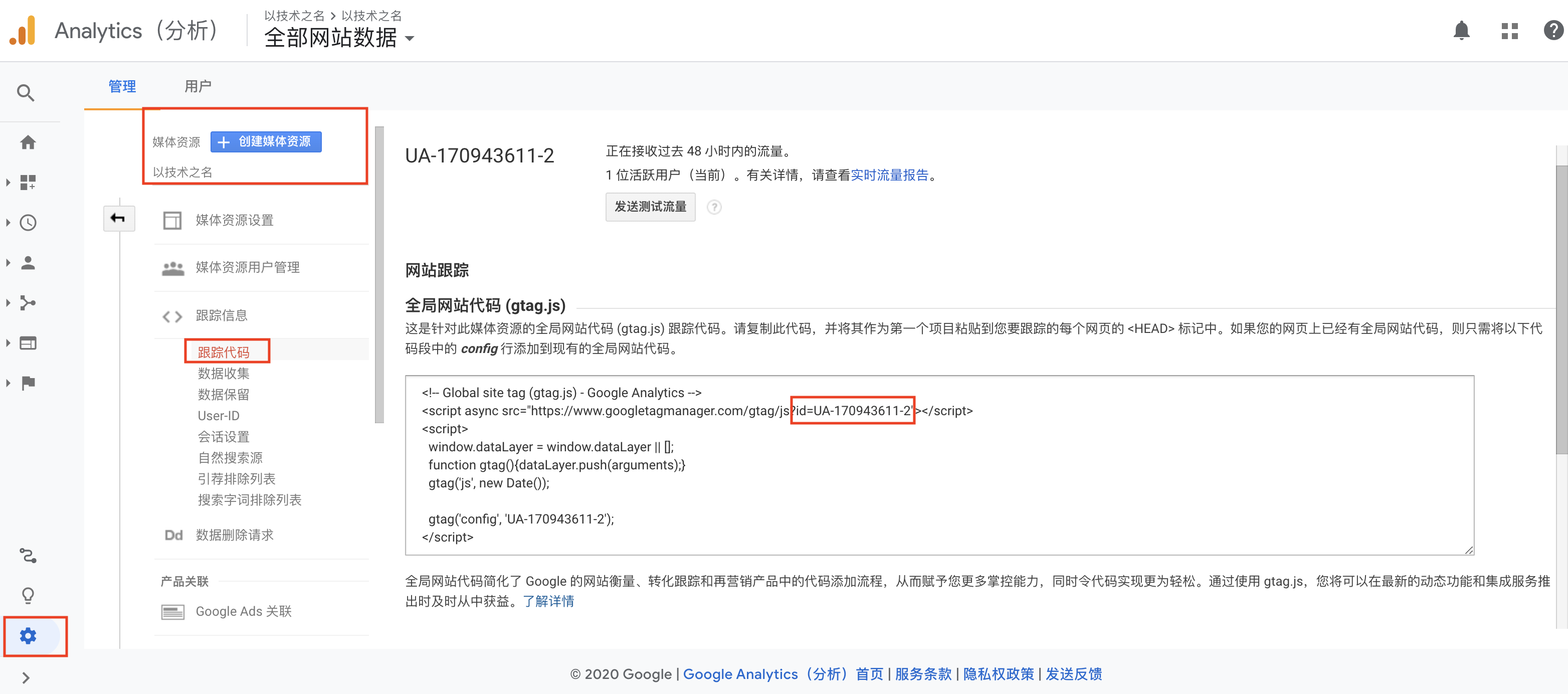Switch to the 用户 tab
The width and height of the screenshot is (1568, 694).
pyautogui.click(x=198, y=86)
